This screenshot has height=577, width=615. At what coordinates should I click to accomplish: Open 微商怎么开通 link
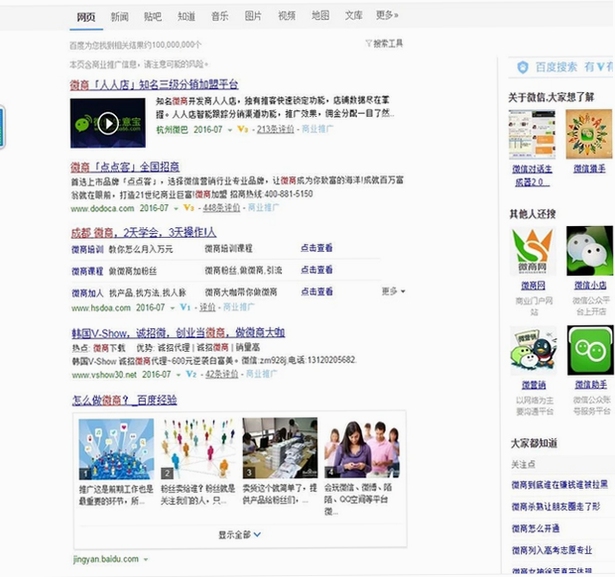click(535, 529)
